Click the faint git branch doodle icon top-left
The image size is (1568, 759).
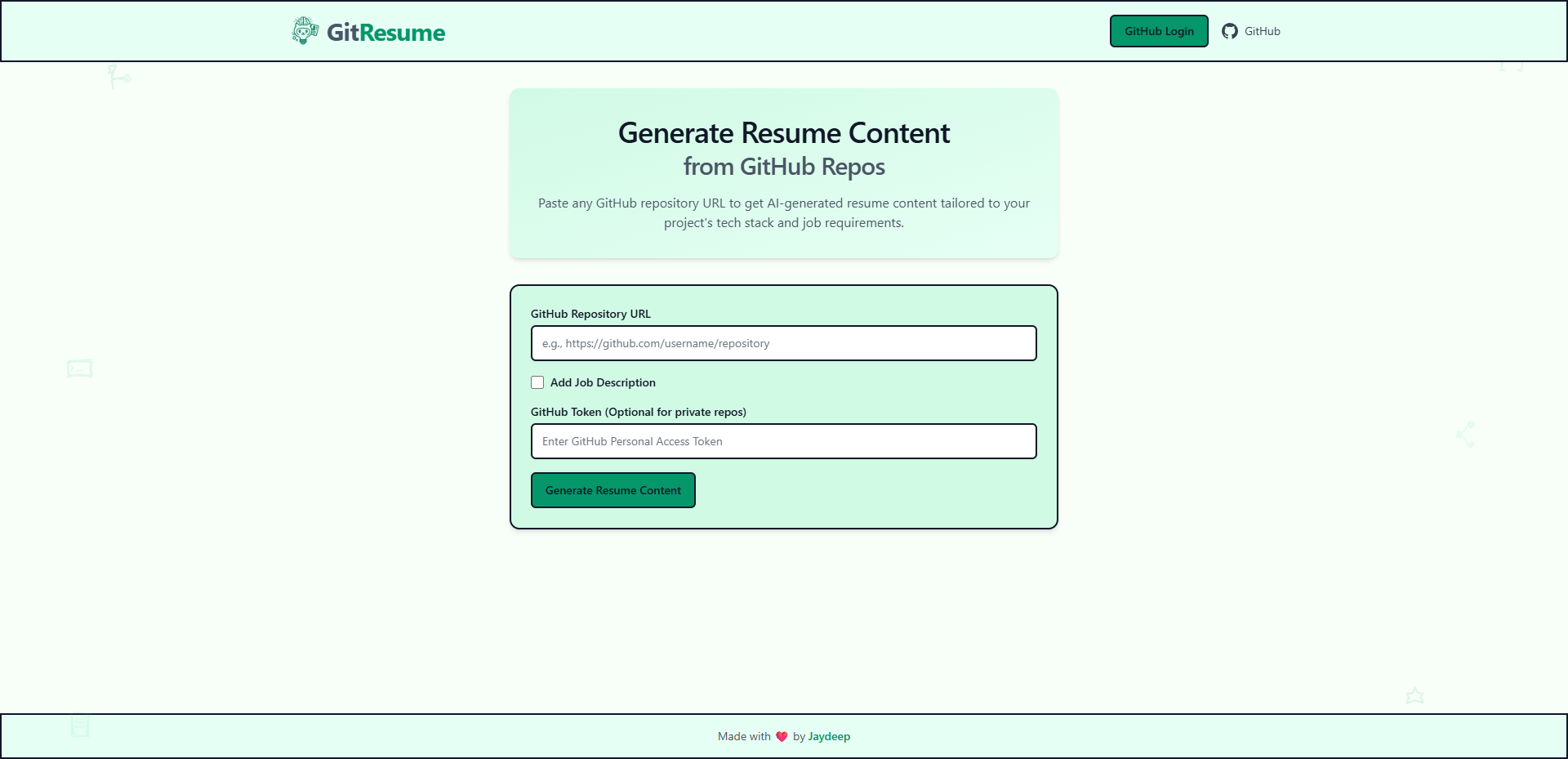pyautogui.click(x=118, y=75)
